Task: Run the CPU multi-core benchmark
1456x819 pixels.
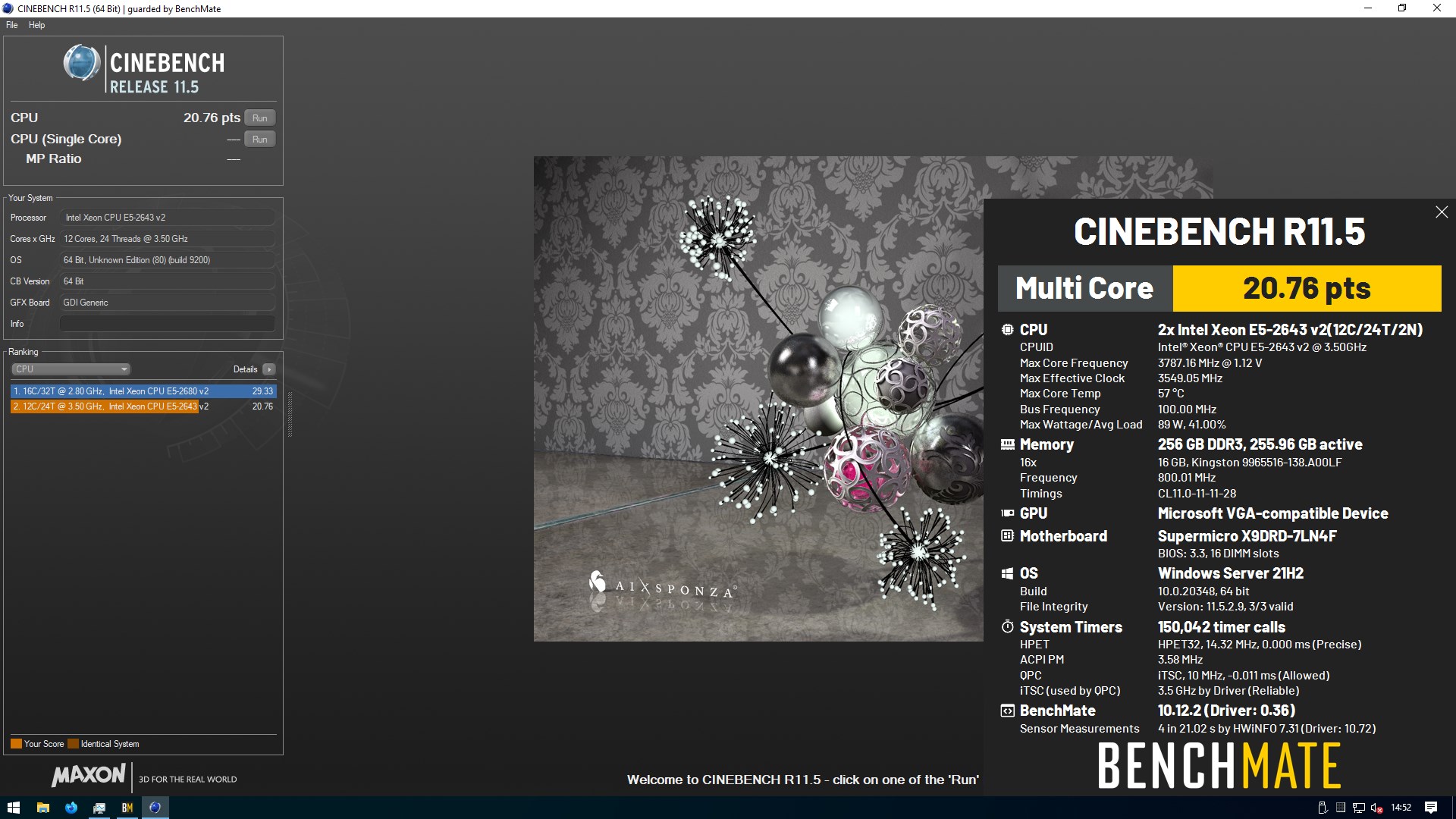Action: click(x=260, y=118)
